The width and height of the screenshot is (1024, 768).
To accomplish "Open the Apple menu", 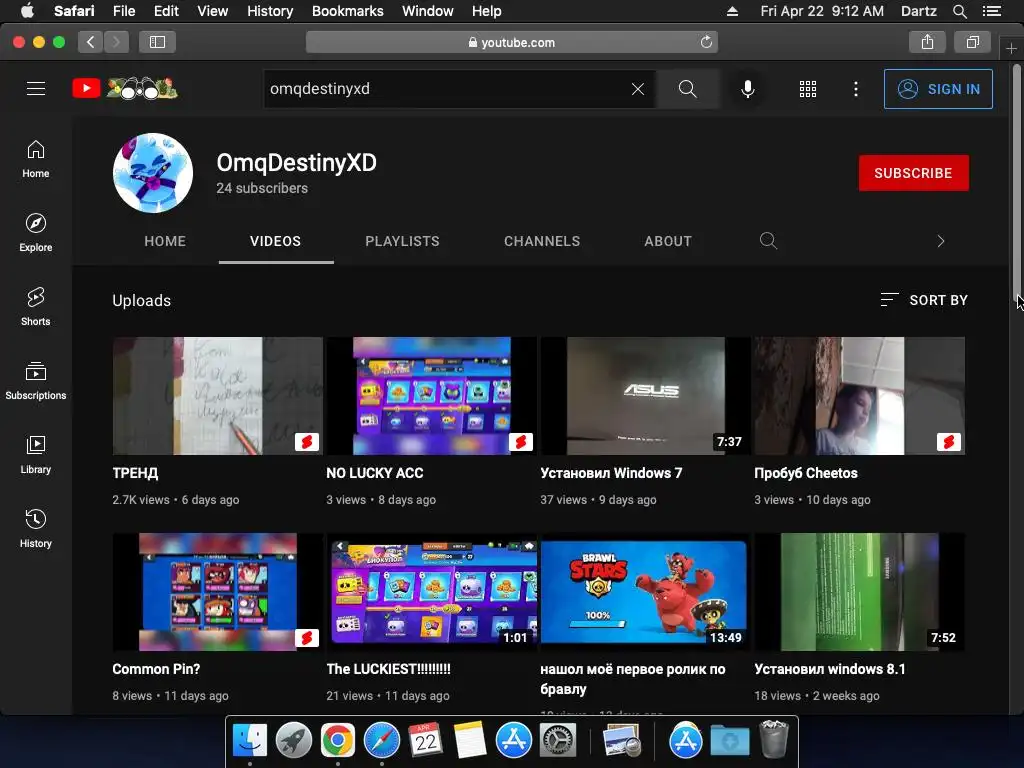I will (x=27, y=11).
